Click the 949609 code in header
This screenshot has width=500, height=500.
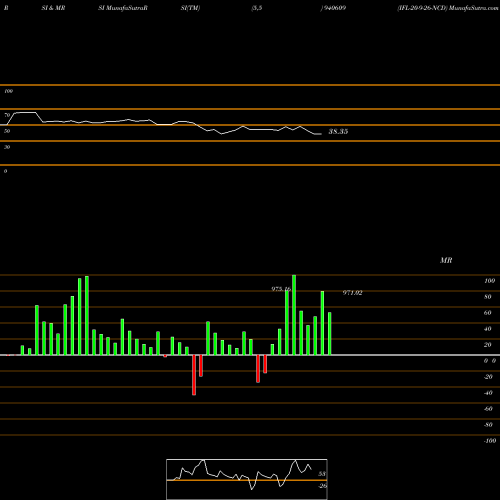coord(334,8)
